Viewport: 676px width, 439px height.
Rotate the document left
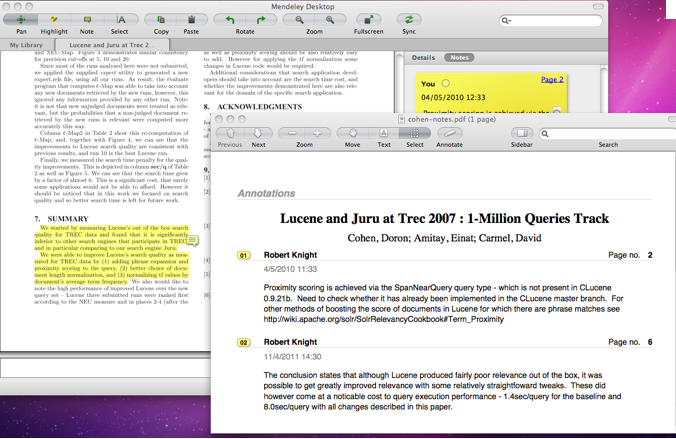[x=230, y=20]
